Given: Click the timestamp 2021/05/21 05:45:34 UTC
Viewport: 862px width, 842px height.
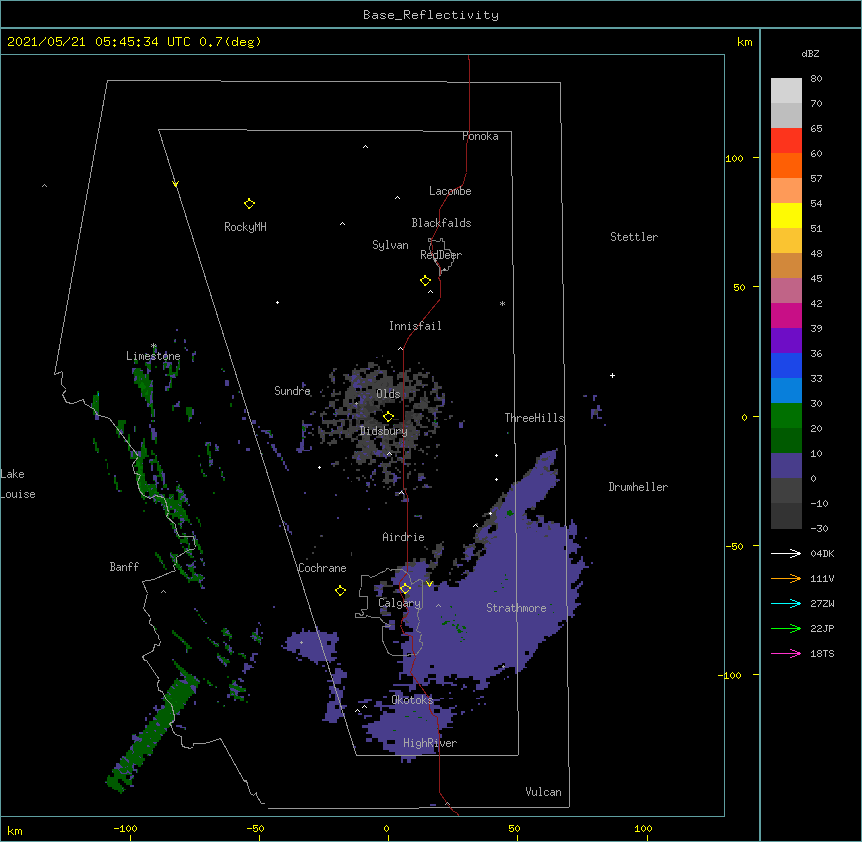Looking at the screenshot, I should pos(99,42).
